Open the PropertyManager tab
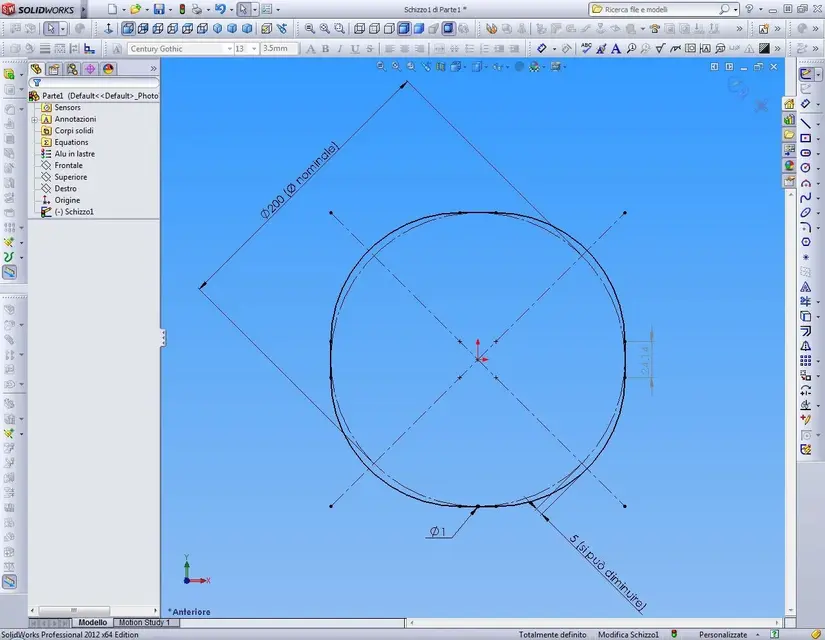The height and width of the screenshot is (640, 825). 54,69
